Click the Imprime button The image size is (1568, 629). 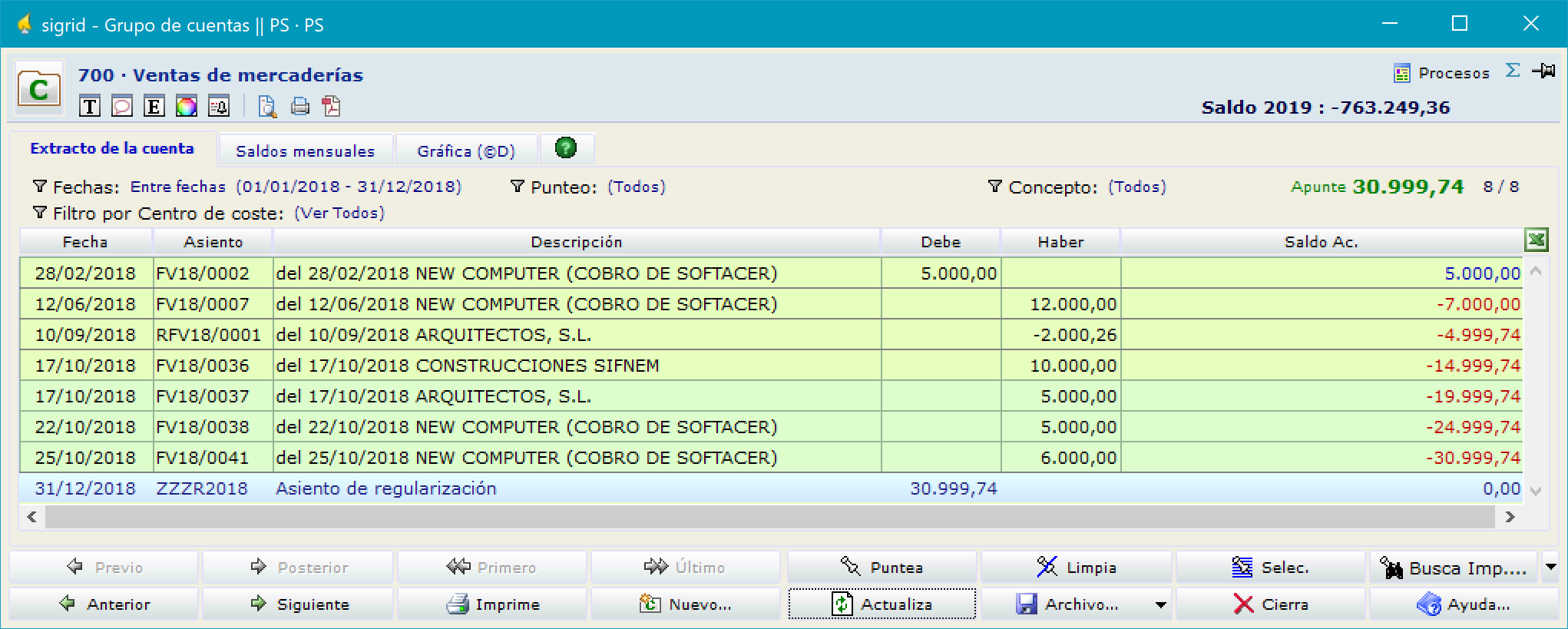click(x=493, y=604)
